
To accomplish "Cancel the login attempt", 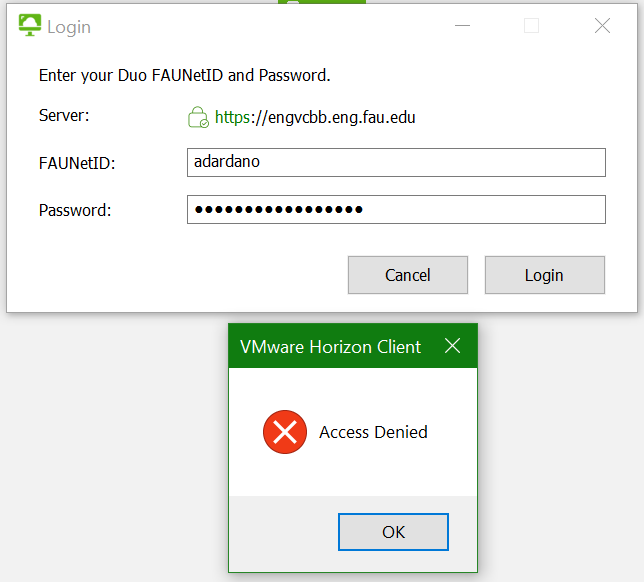I will click(x=407, y=275).
